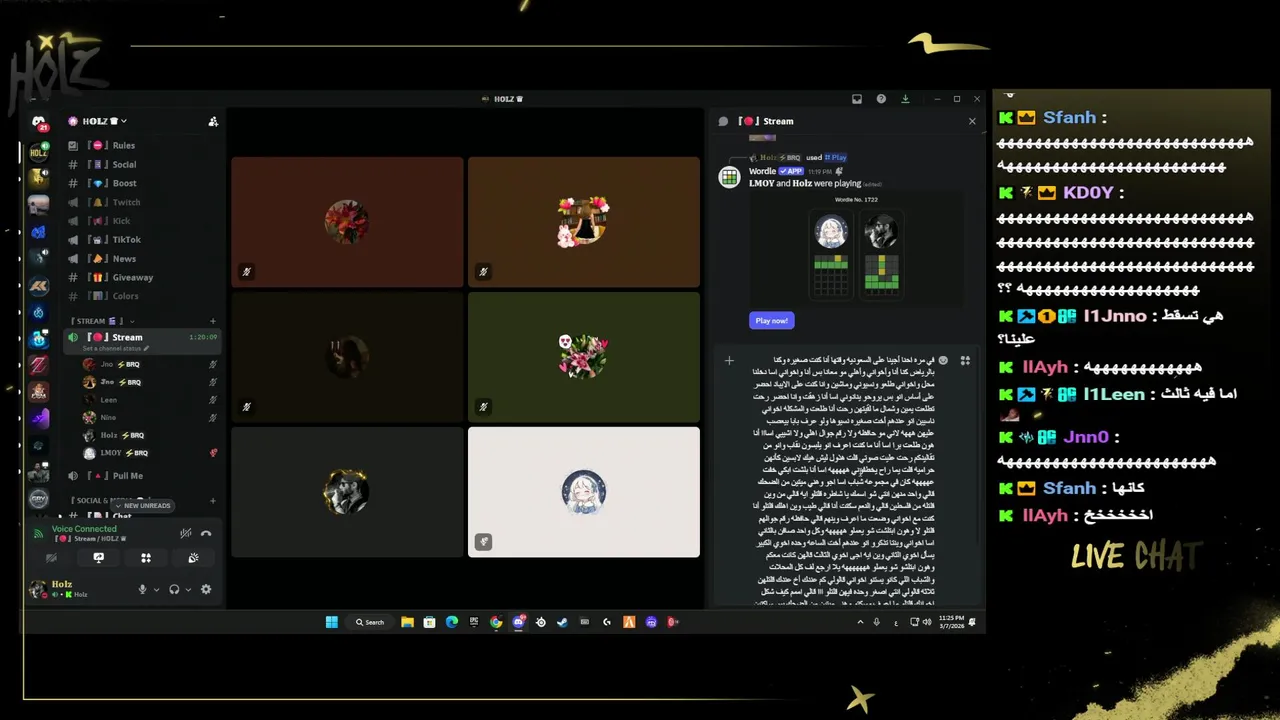Open File Explorer from the taskbar
Image resolution: width=1280 pixels, height=720 pixels.
point(407,622)
